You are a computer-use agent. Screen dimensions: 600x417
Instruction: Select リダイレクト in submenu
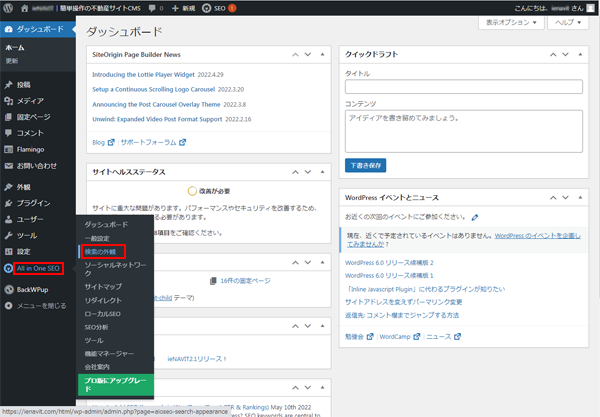coord(103,300)
